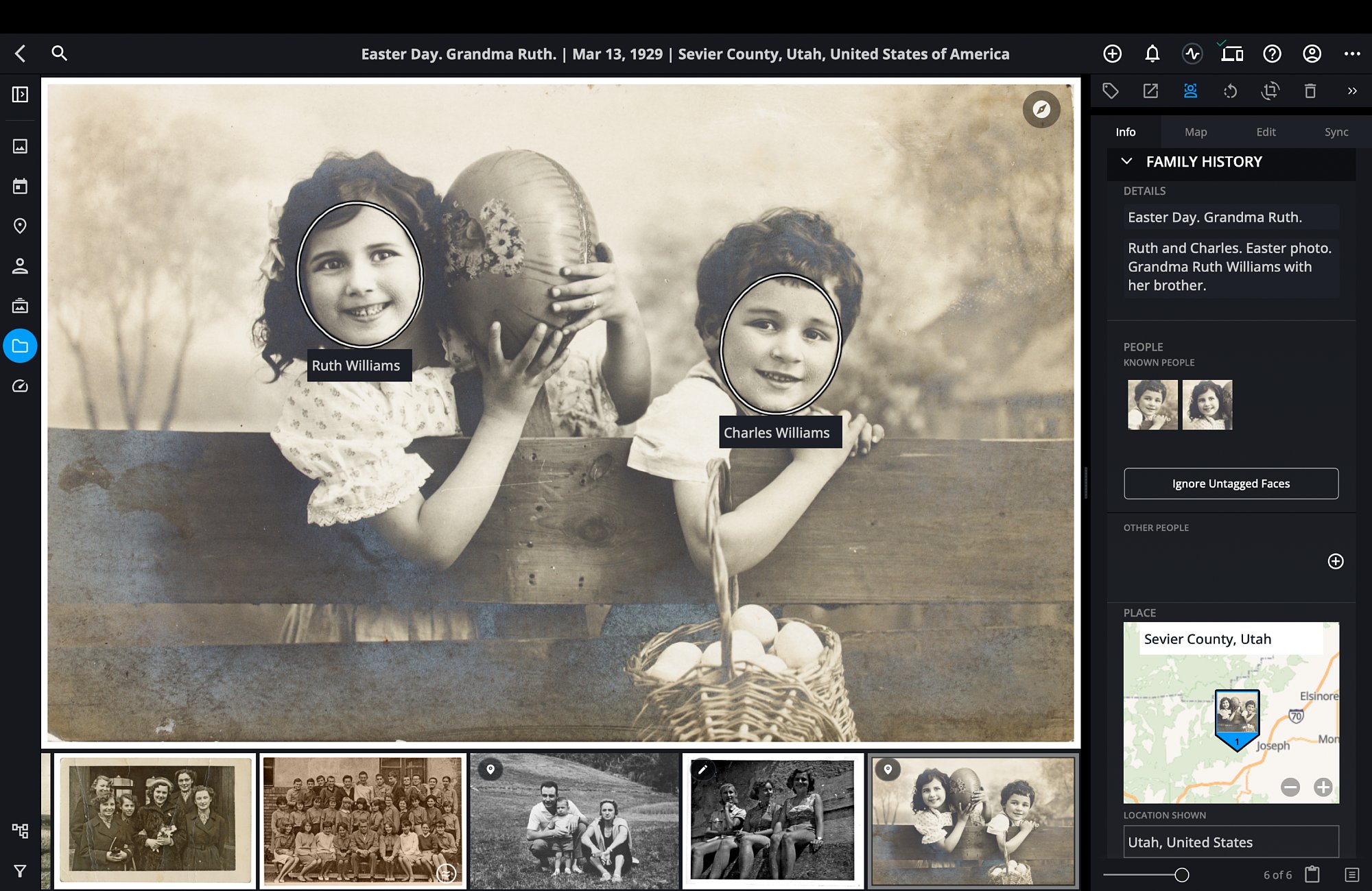Open the user account icon
Viewport: 1372px width, 891px height.
pos(1312,54)
